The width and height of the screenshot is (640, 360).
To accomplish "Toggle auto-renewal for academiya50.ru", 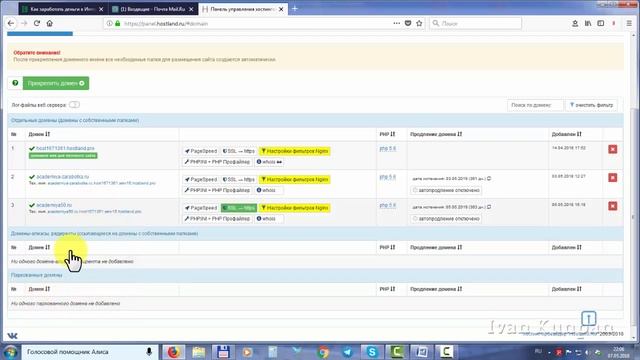I will click(x=446, y=219).
